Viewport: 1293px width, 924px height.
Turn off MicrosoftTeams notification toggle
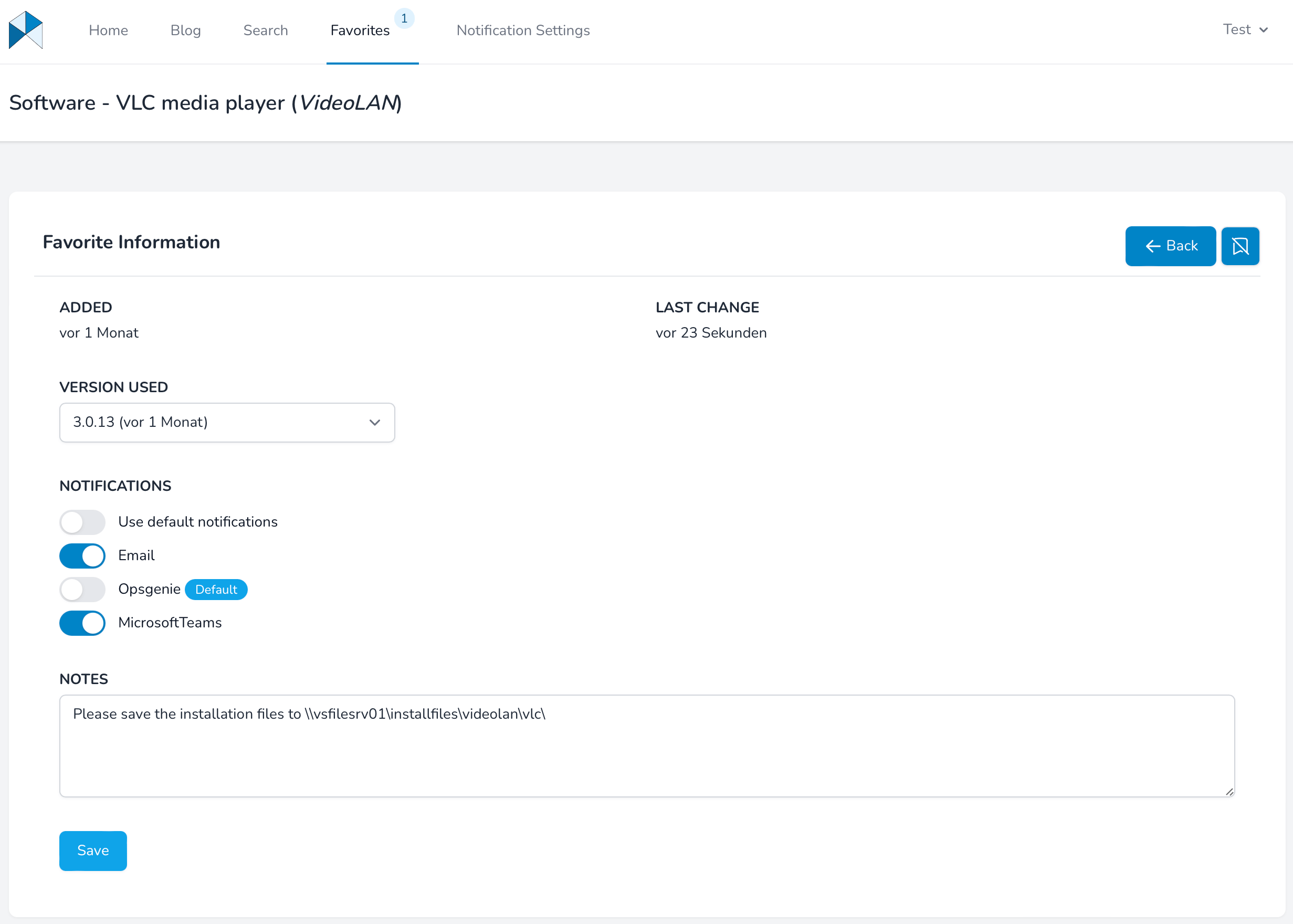(82, 623)
